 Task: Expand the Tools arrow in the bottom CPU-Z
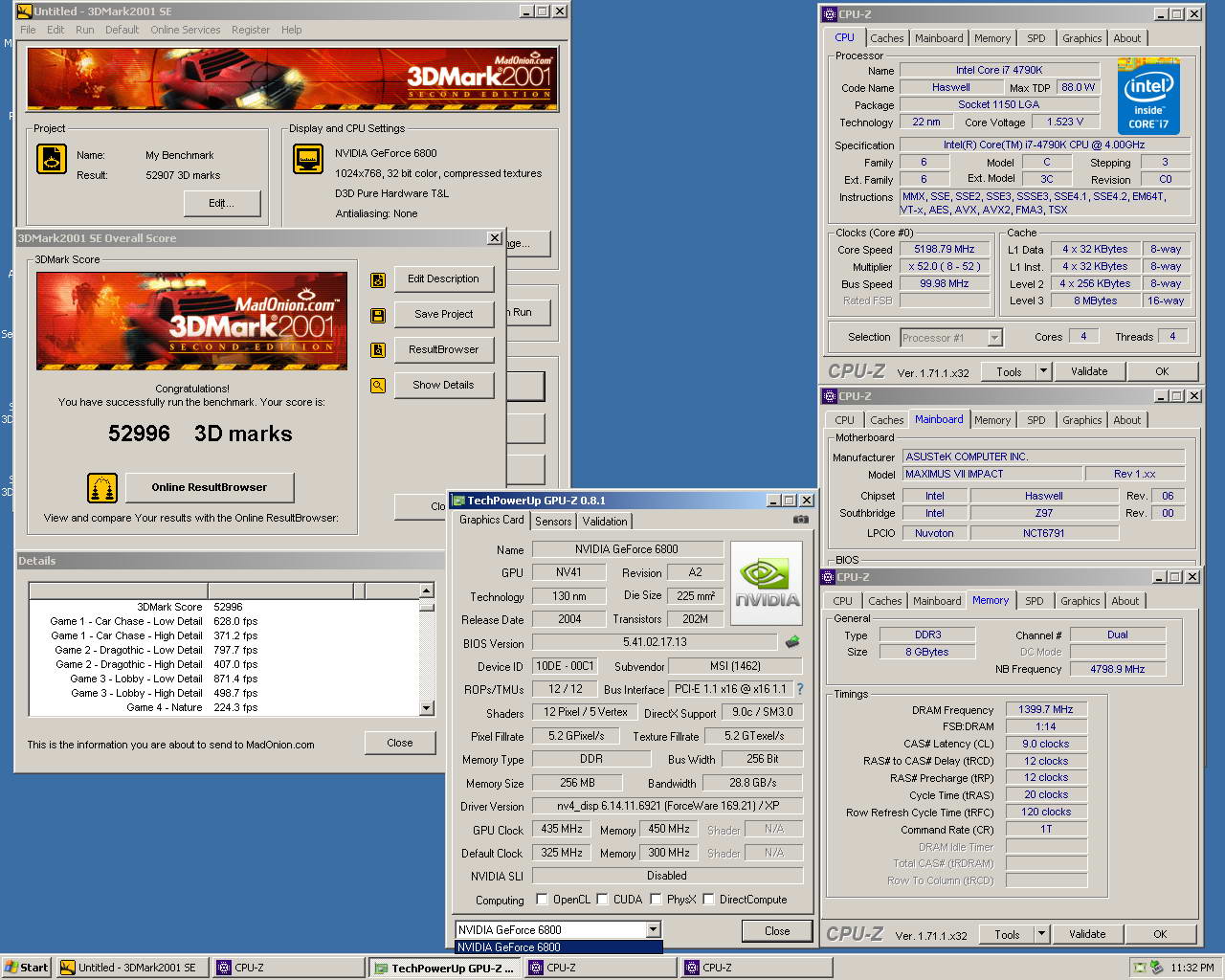[x=1041, y=935]
